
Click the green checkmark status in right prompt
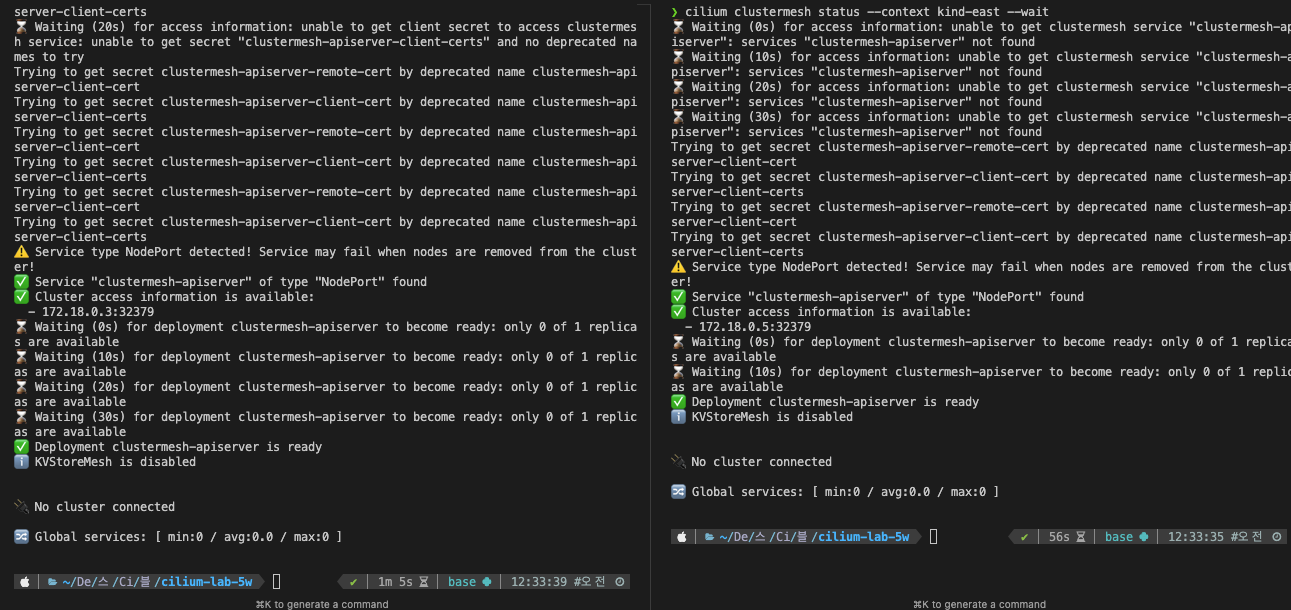click(x=1025, y=537)
